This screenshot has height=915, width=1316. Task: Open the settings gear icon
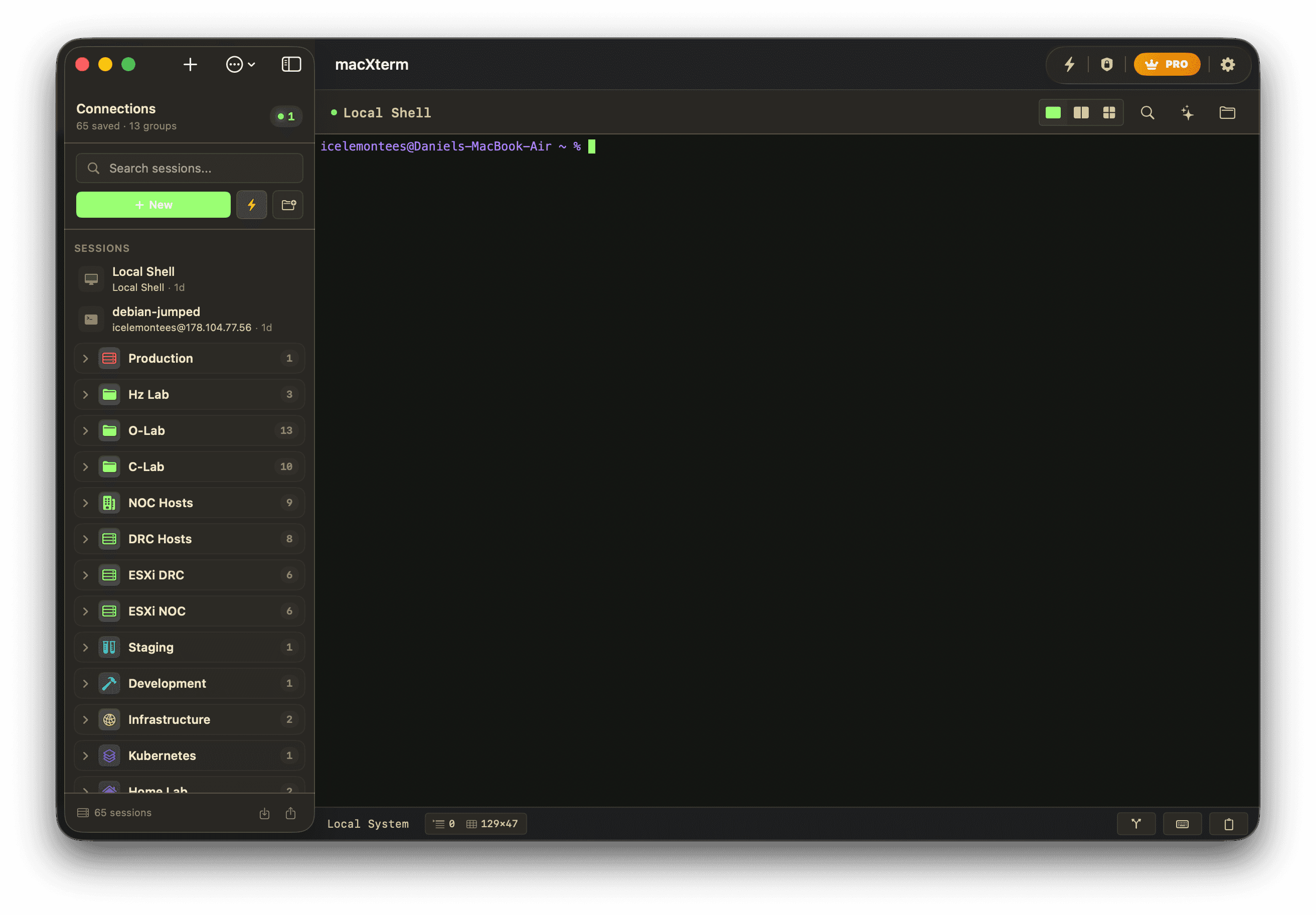tap(1227, 64)
